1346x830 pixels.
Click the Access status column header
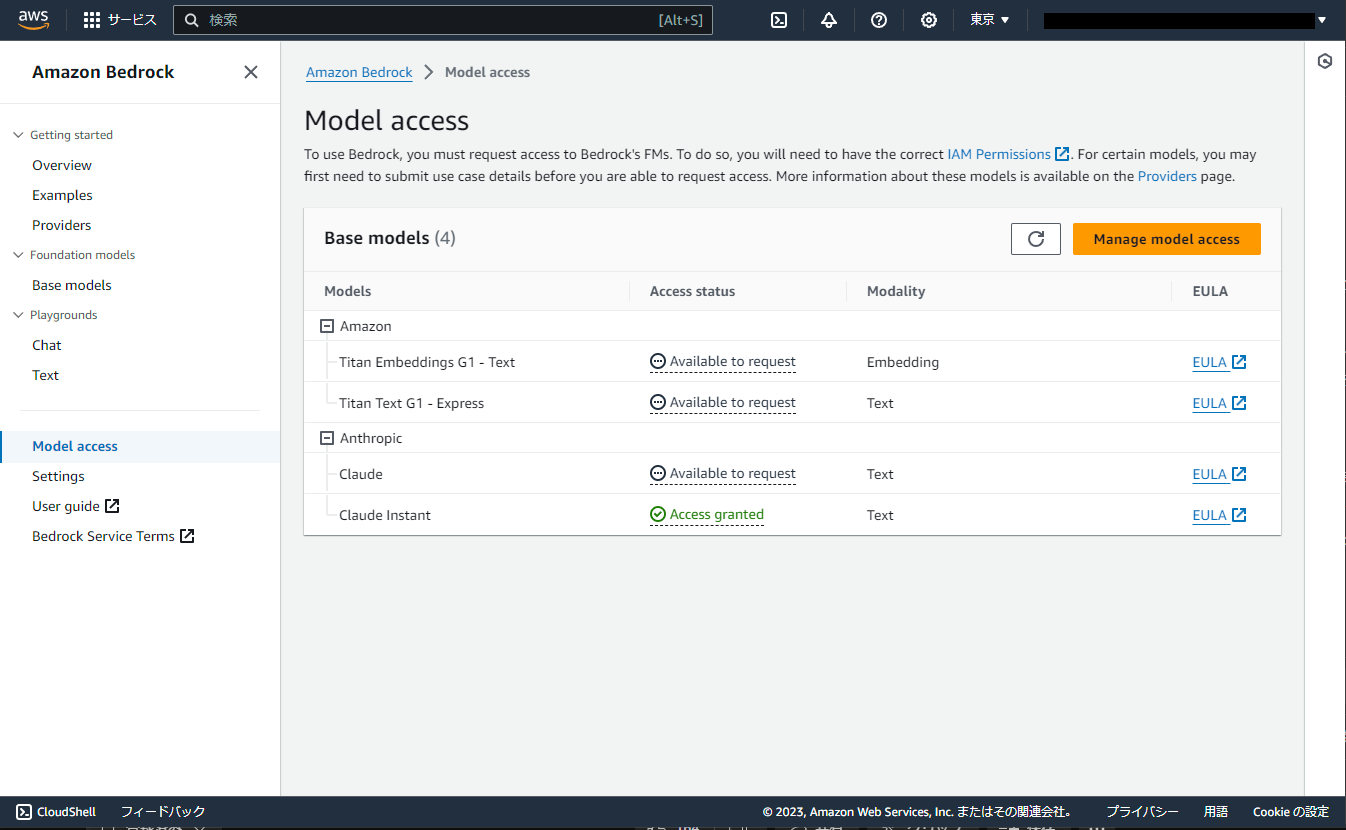click(692, 291)
